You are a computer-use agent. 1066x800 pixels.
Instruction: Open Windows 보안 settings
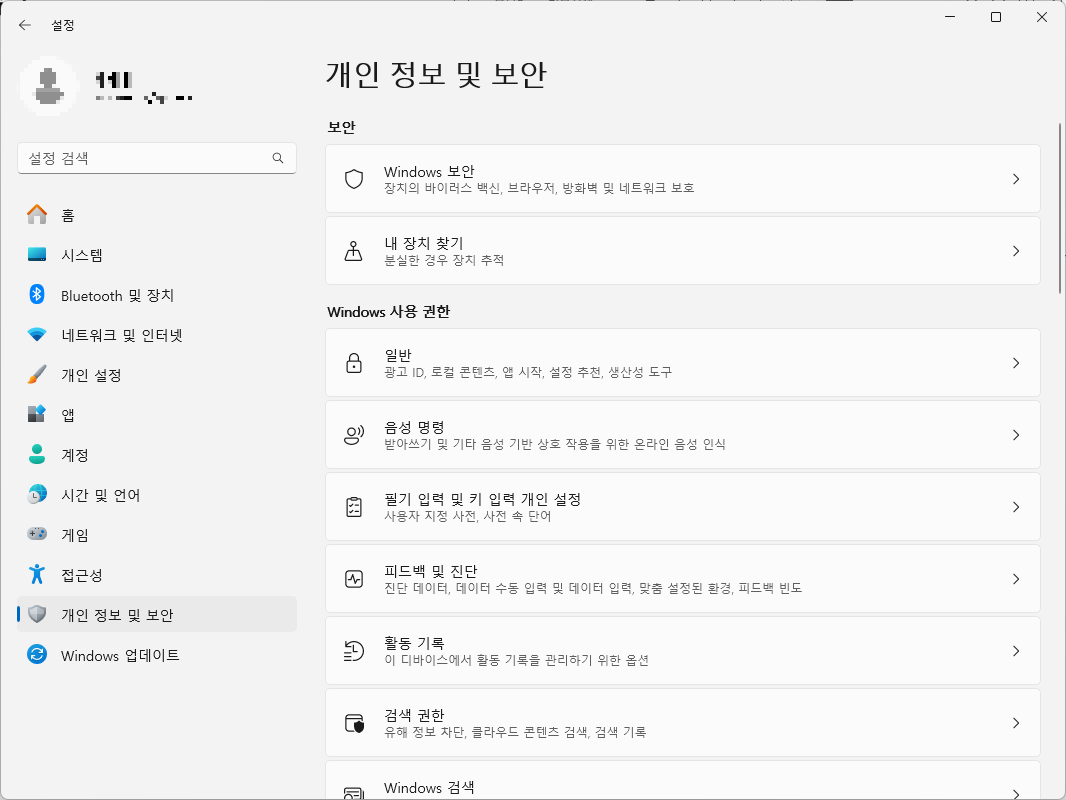683,179
